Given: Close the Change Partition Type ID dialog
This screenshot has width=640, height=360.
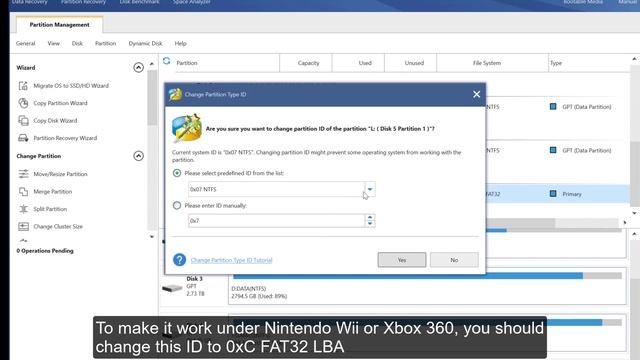Looking at the screenshot, I should click(x=476, y=94).
